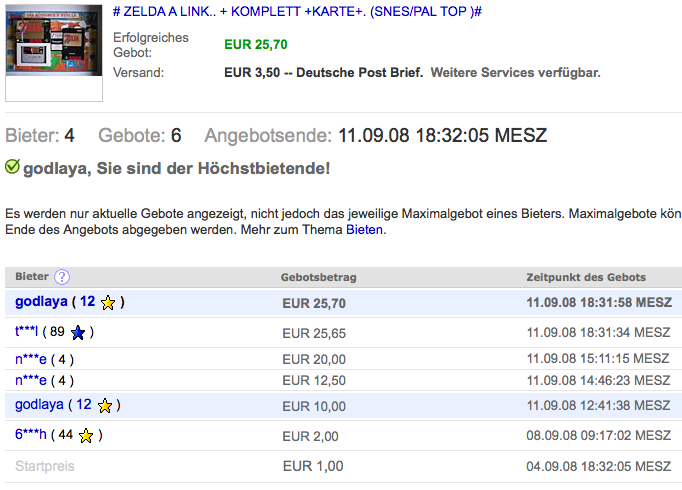Image resolution: width=682 pixels, height=490 pixels.
Task: Open the Bieten help topic link
Action: [364, 230]
